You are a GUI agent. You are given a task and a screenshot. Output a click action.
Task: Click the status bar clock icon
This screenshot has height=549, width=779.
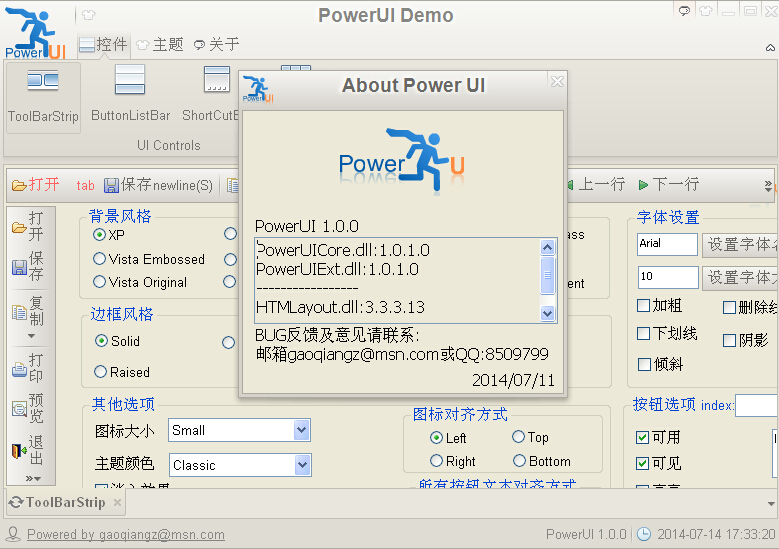(644, 534)
